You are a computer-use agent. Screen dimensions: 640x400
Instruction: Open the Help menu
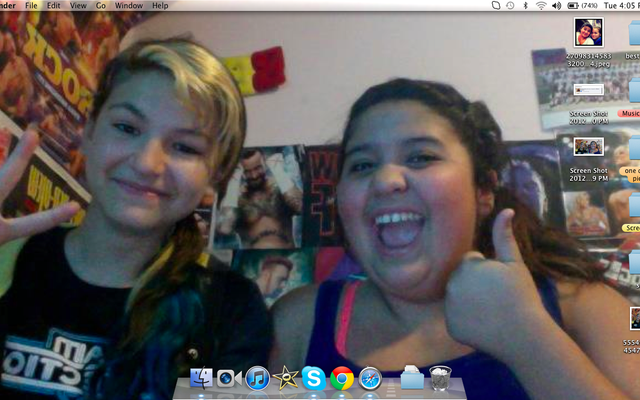[x=160, y=6]
